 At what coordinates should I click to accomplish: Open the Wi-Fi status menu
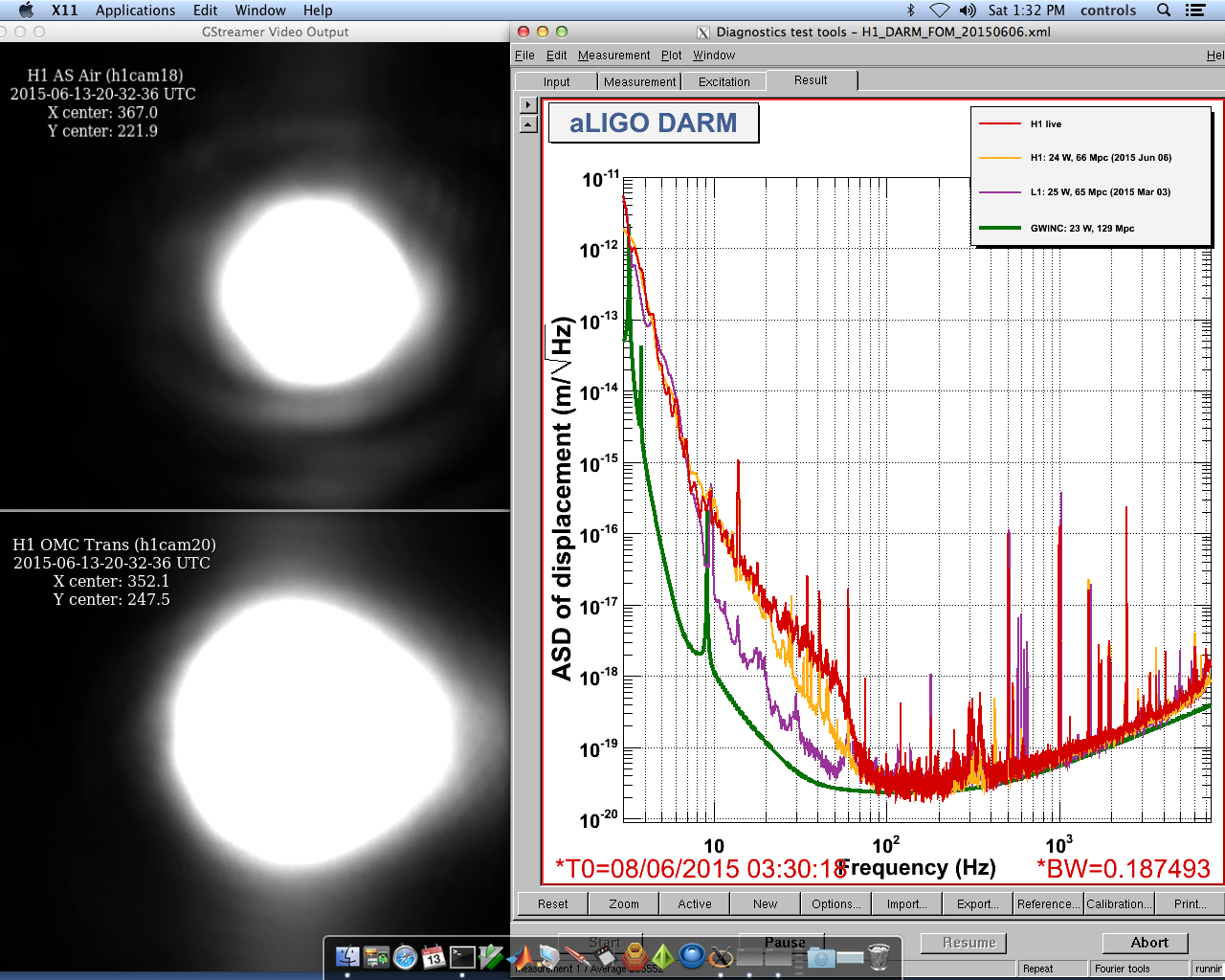click(x=940, y=11)
